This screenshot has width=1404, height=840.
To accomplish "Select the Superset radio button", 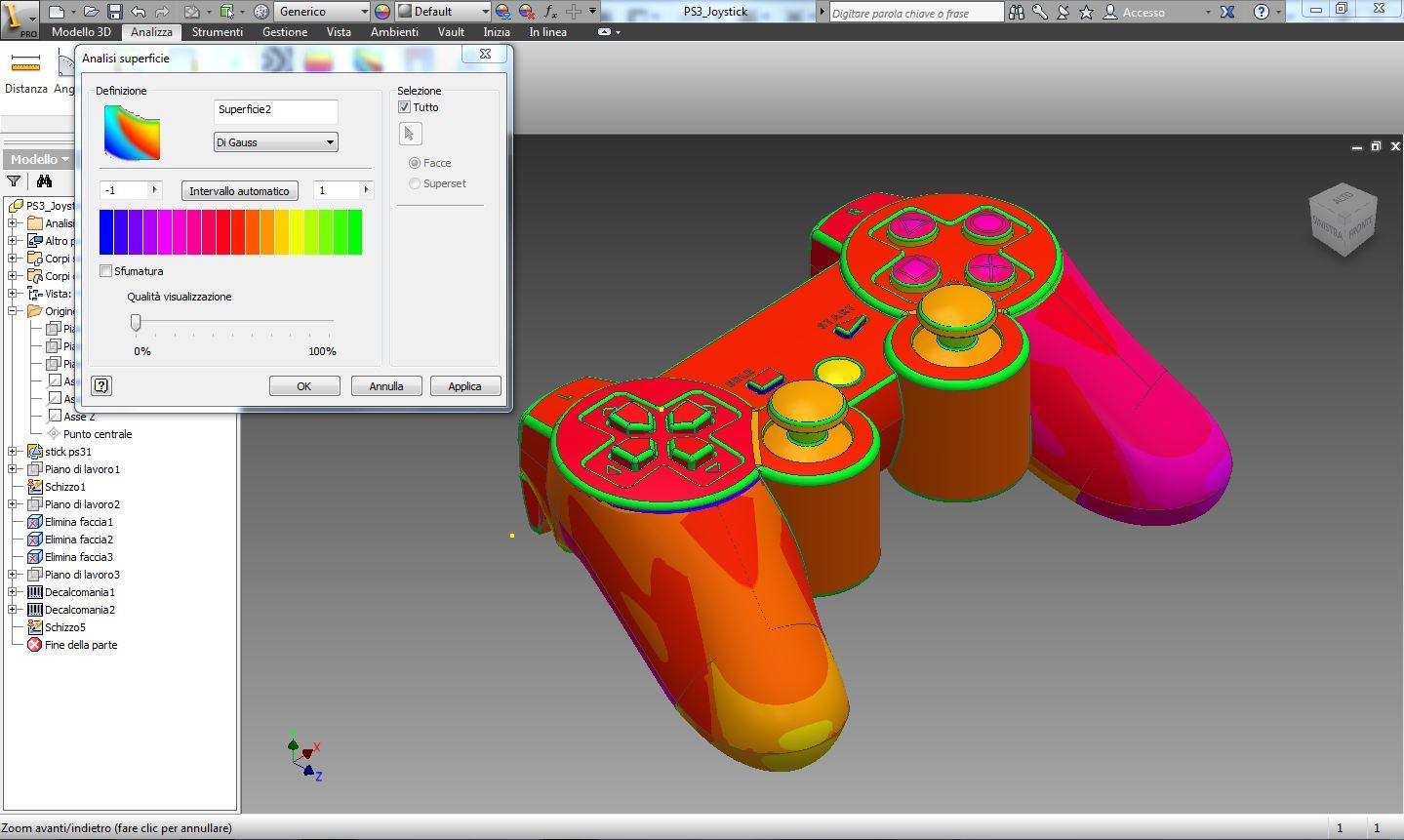I will pyautogui.click(x=415, y=183).
